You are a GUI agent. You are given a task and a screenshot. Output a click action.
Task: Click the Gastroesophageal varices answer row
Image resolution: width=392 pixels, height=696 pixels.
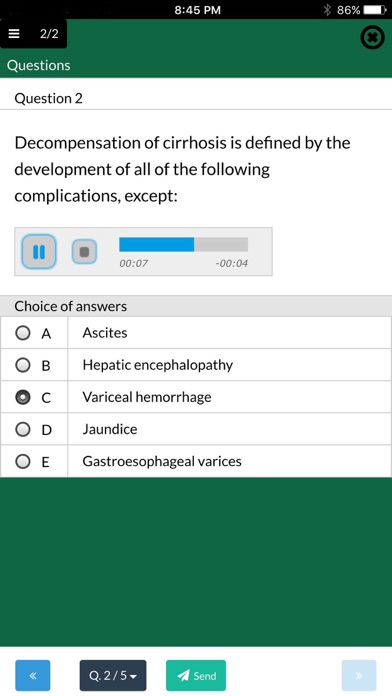tap(196, 461)
